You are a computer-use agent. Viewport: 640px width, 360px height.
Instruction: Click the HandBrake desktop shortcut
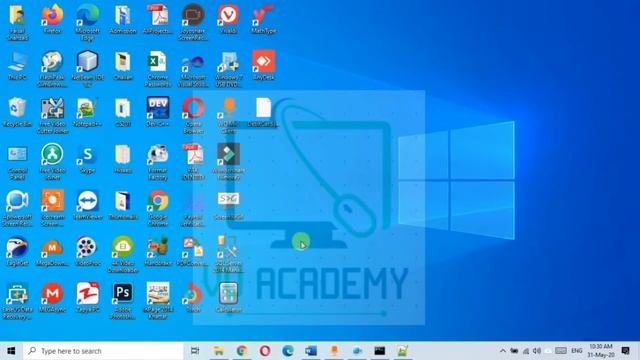158,252
